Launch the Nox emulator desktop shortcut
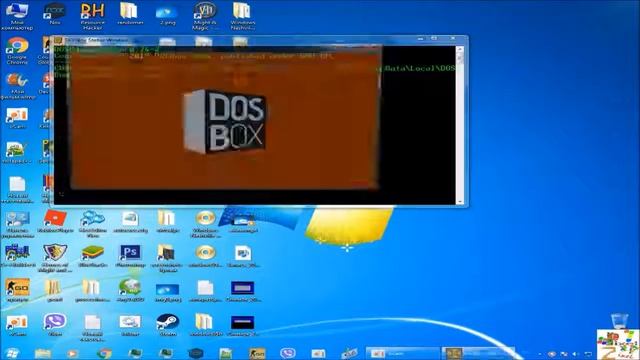Image resolution: width=640 pixels, height=360 pixels. point(54,14)
